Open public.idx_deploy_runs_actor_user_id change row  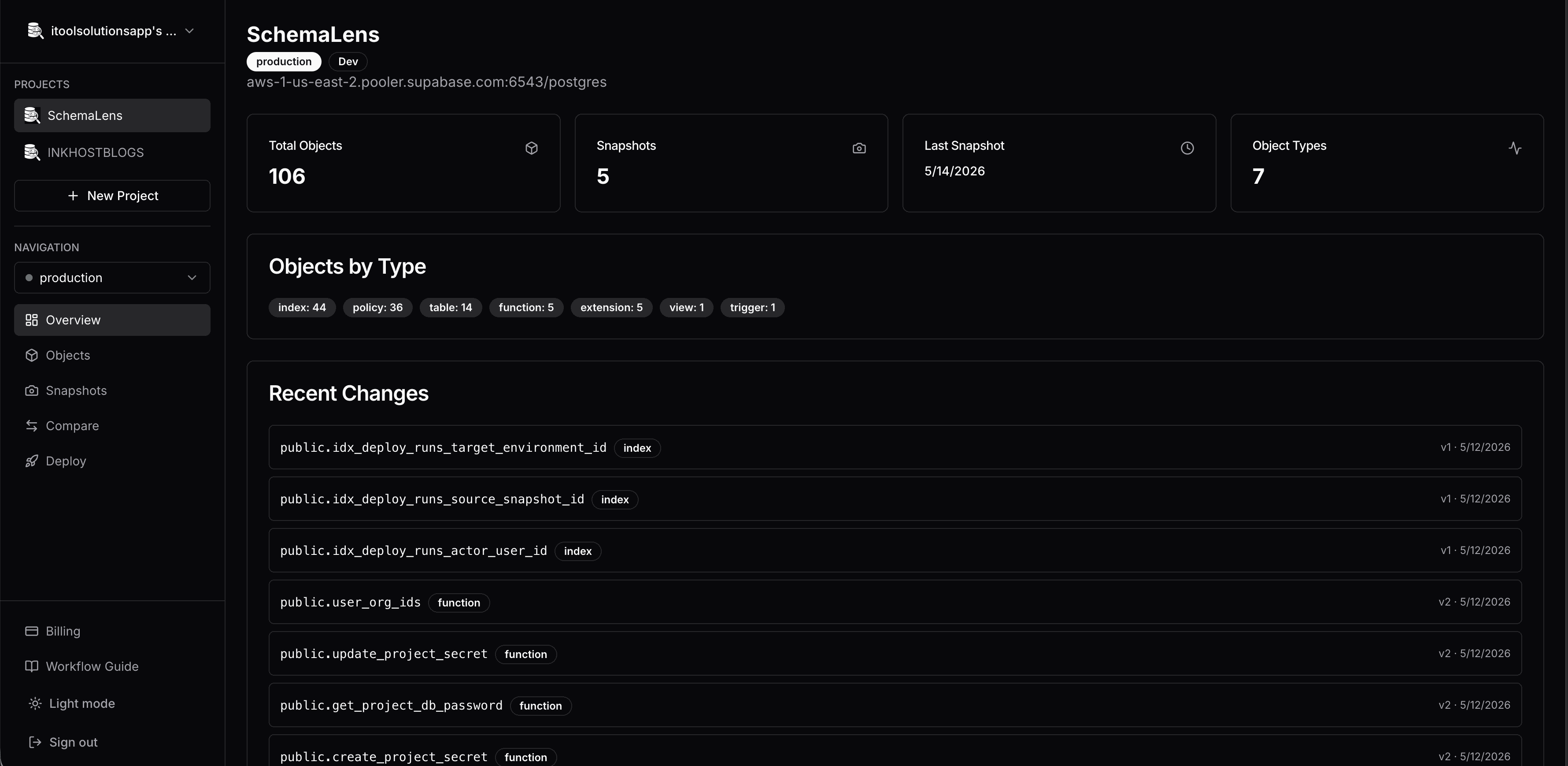click(895, 550)
